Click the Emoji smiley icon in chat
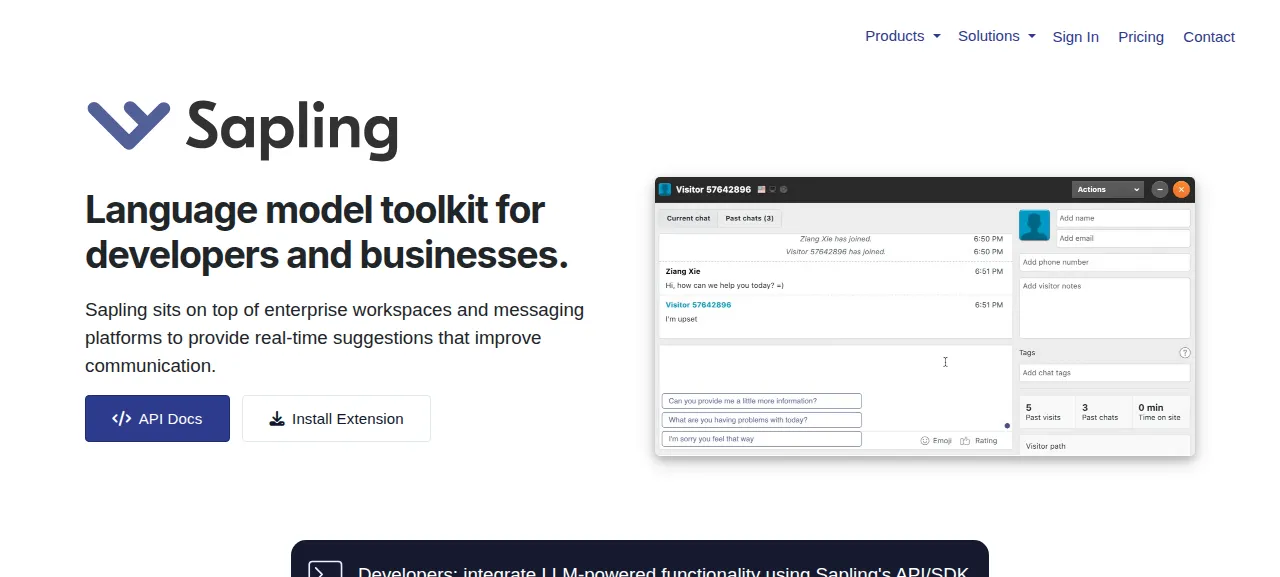This screenshot has width=1280, height=577. 924,440
